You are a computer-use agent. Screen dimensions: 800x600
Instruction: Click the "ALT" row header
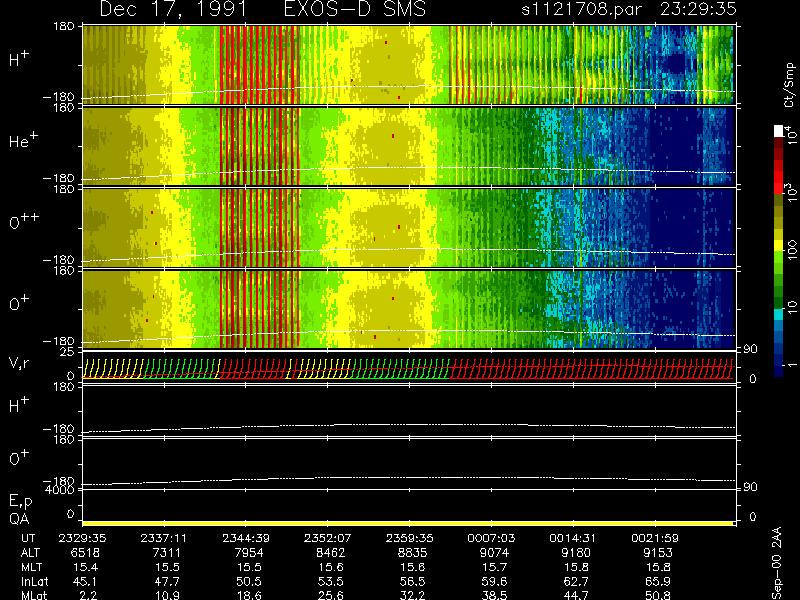tap(30, 553)
